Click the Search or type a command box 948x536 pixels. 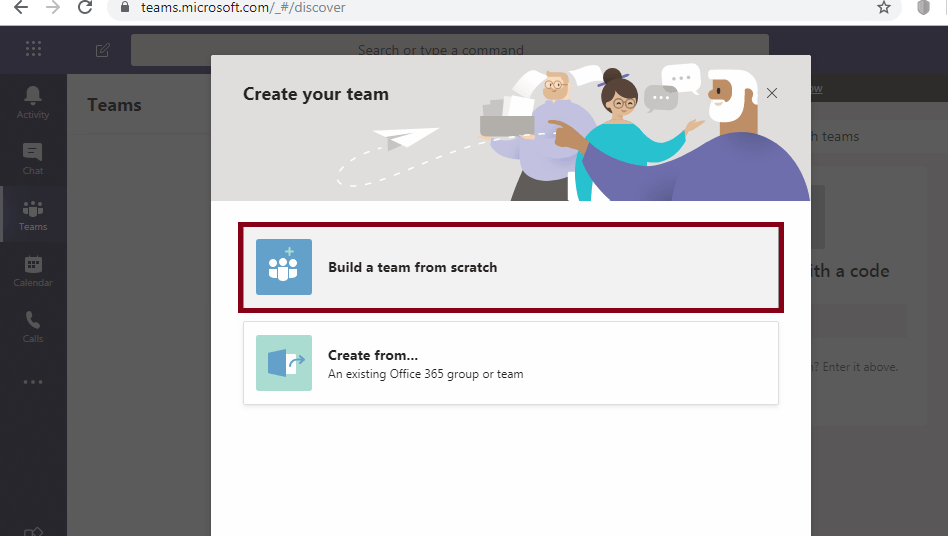coord(450,50)
